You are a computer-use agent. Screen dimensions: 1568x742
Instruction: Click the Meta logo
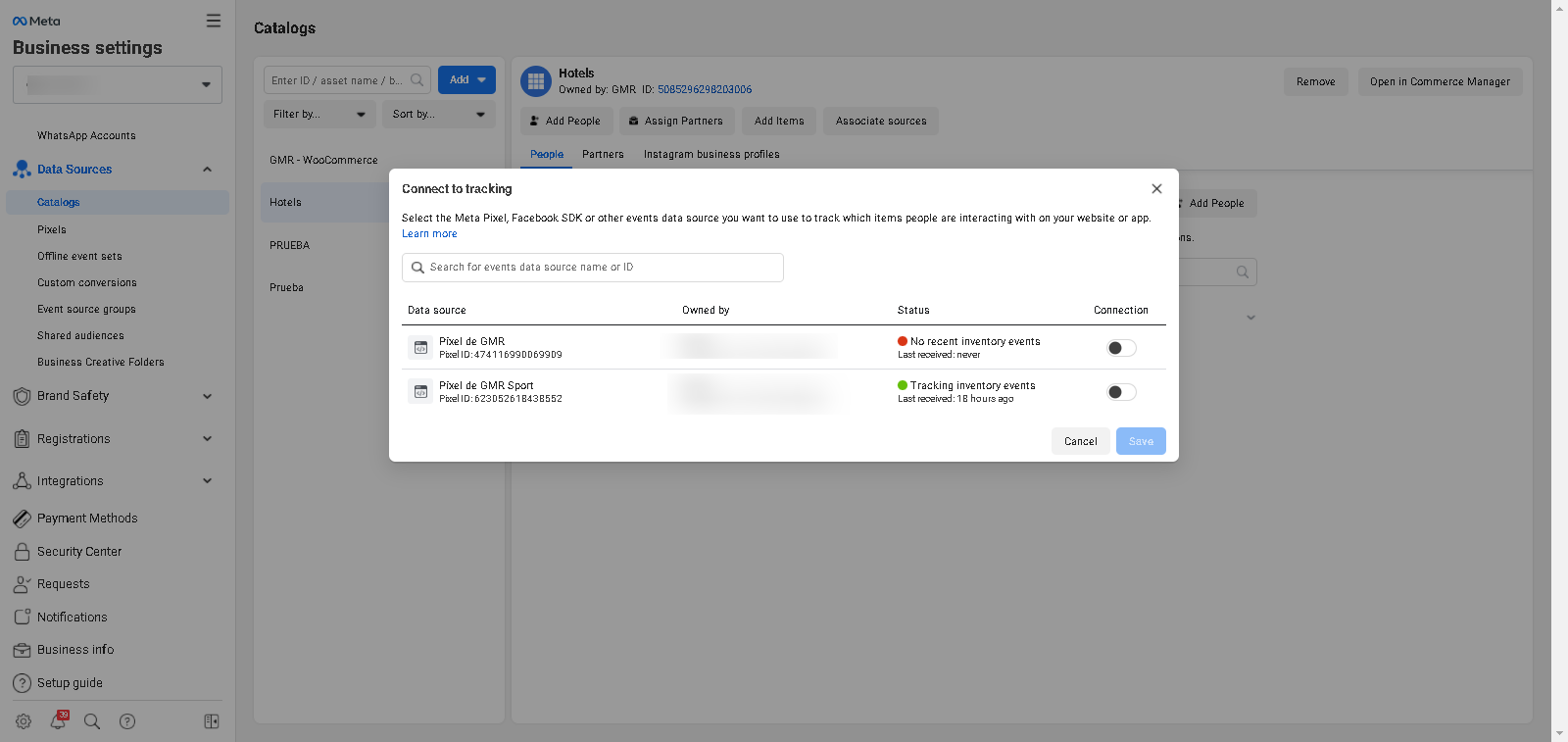tap(36, 21)
